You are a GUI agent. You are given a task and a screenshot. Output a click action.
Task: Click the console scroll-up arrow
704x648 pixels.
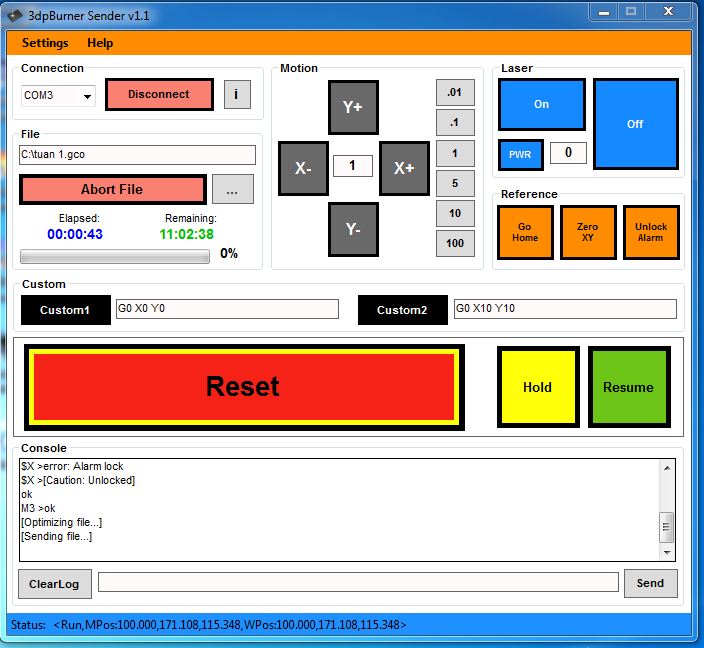pyautogui.click(x=667, y=468)
